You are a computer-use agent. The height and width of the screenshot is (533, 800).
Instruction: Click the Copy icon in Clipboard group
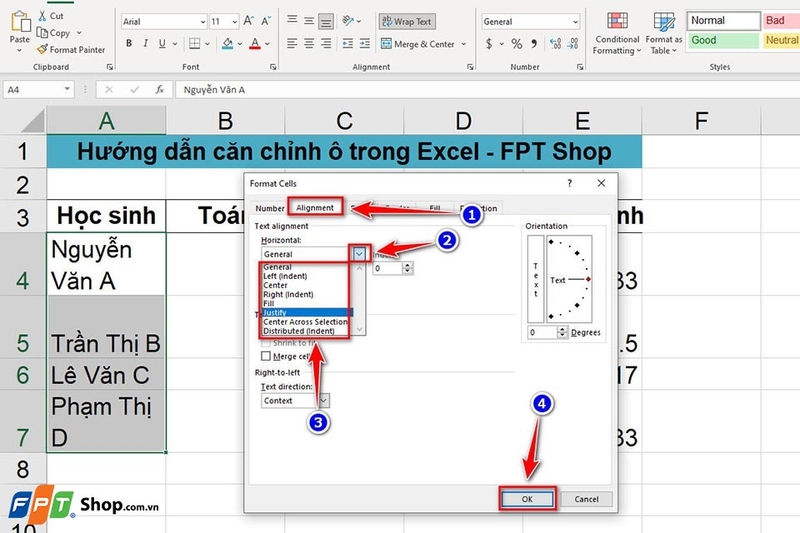click(x=42, y=33)
